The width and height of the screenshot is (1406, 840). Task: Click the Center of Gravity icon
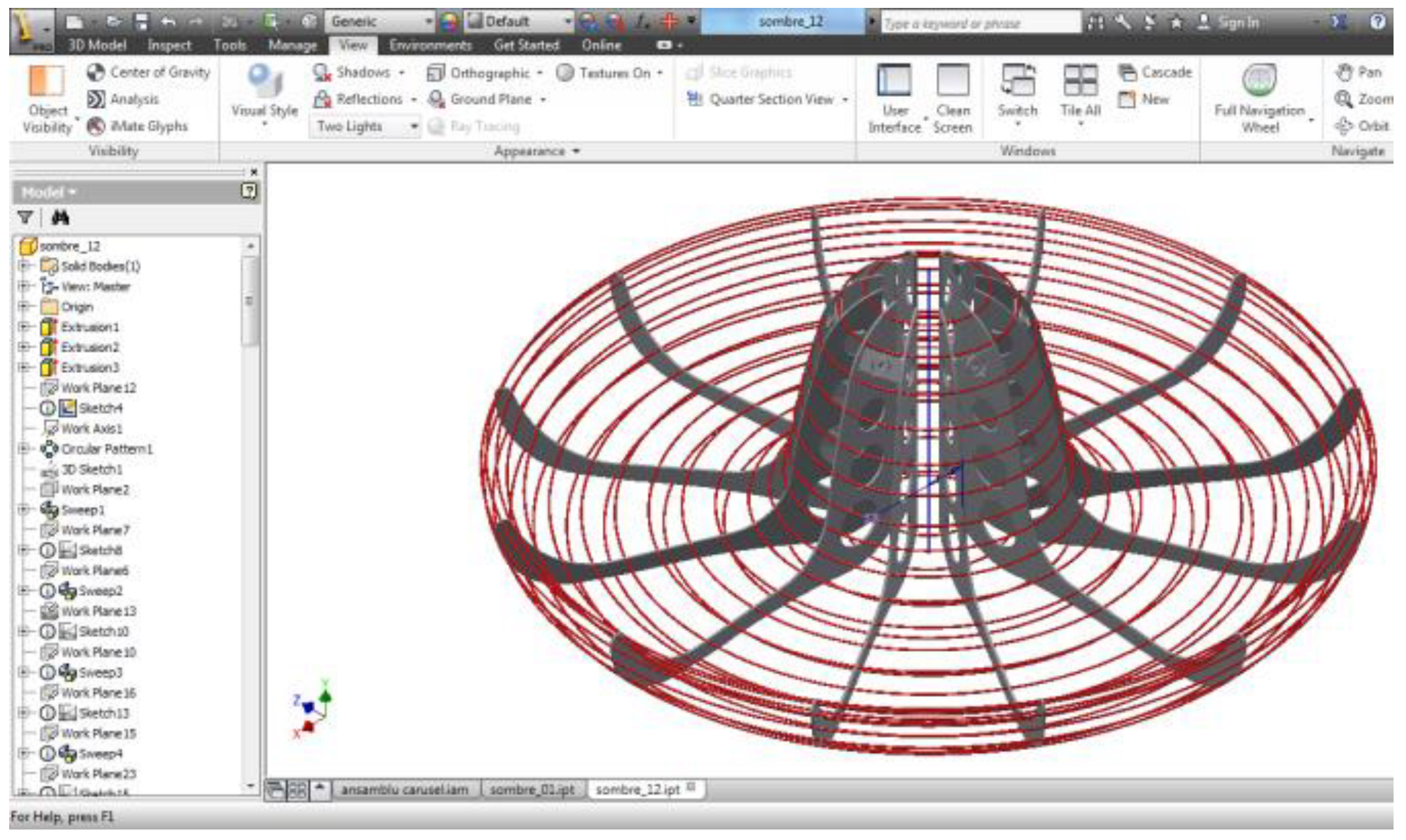tap(96, 72)
